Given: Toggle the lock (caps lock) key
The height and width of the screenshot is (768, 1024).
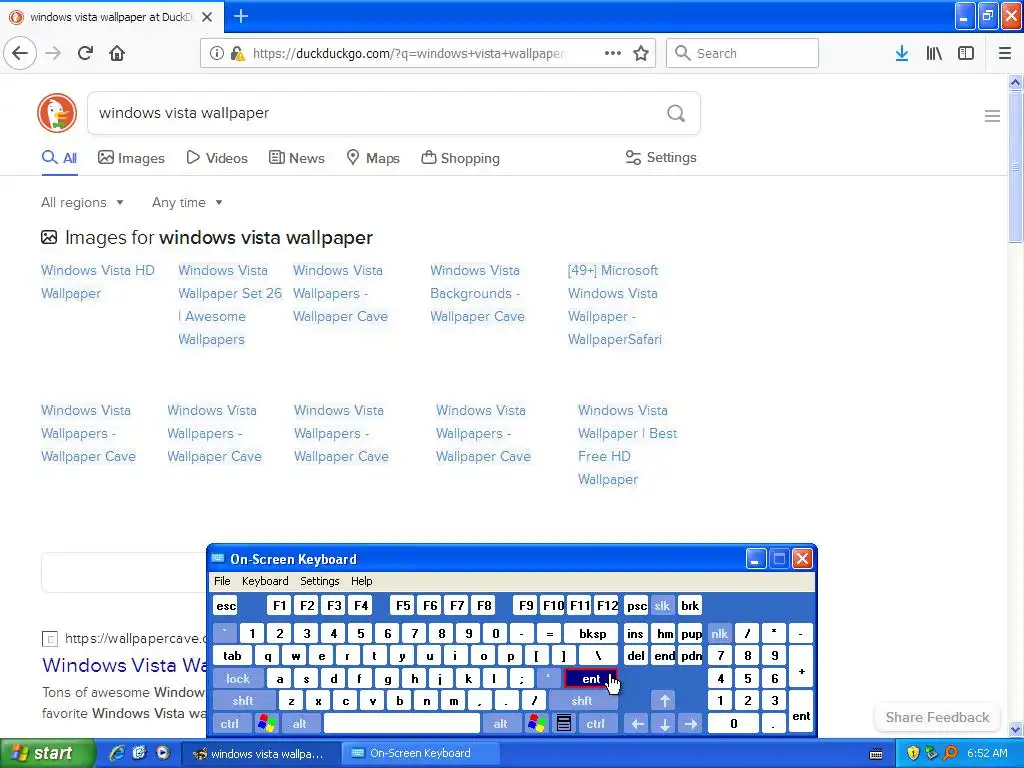Looking at the screenshot, I should click(x=238, y=679).
